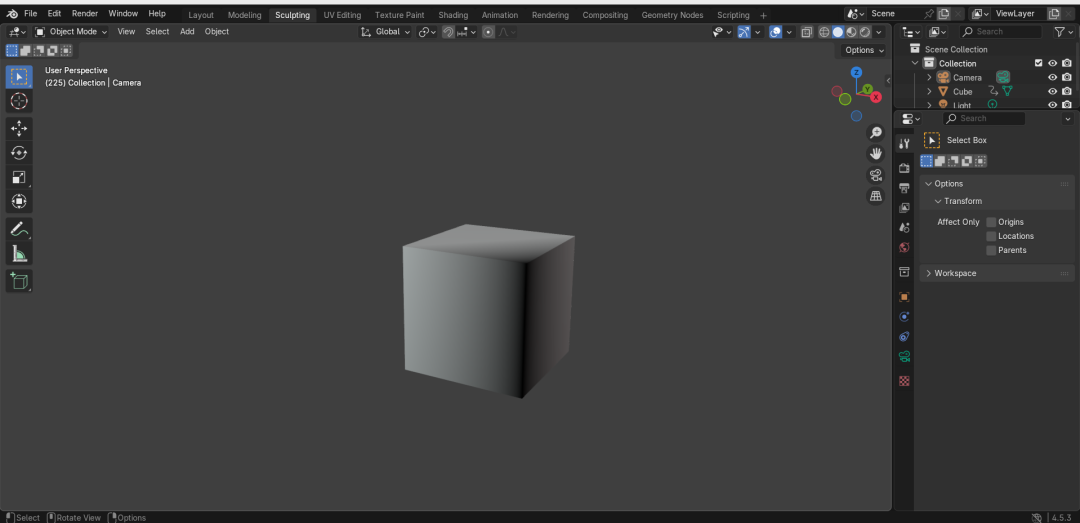
Task: Hide the Cube in viewport via eye icon
Action: 1052,92
